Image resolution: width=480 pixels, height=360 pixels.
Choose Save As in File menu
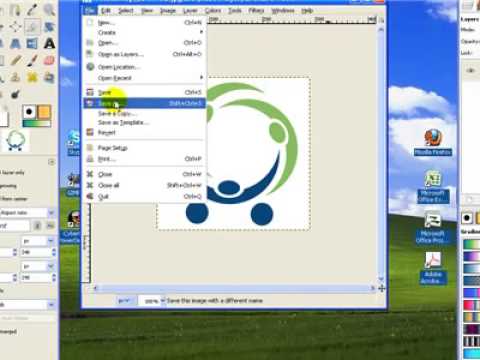145,103
